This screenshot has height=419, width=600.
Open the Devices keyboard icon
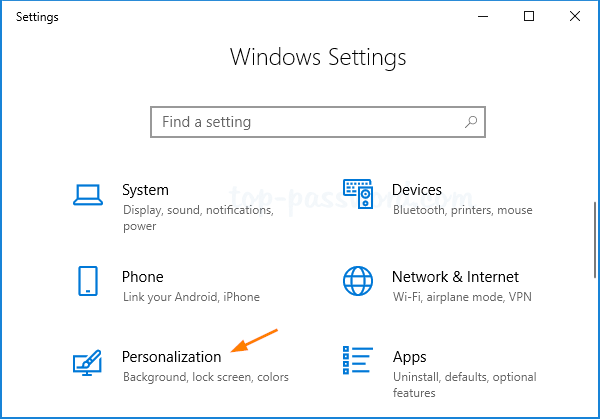coord(358,194)
